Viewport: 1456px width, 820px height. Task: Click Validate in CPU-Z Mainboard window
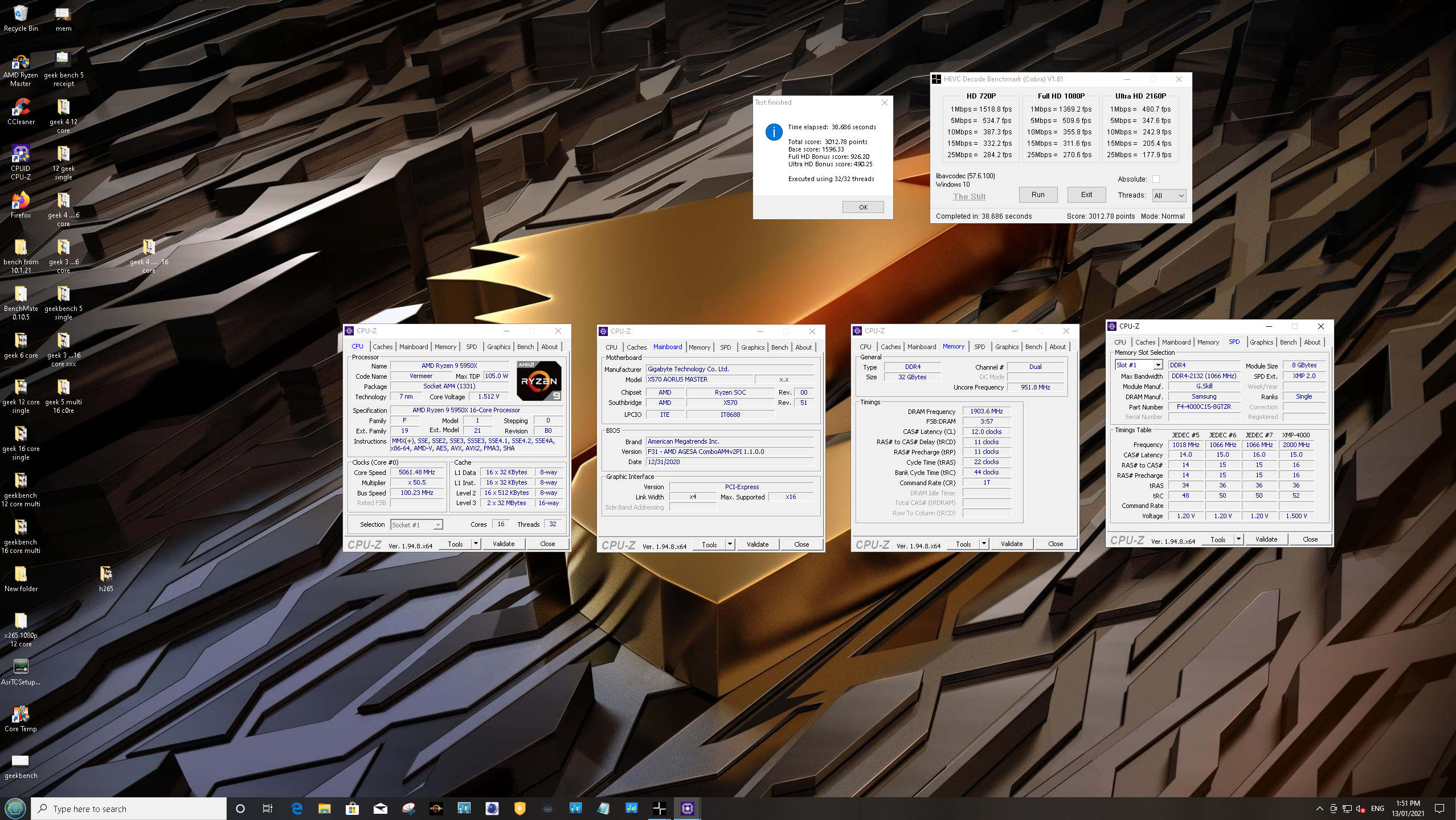(x=758, y=544)
